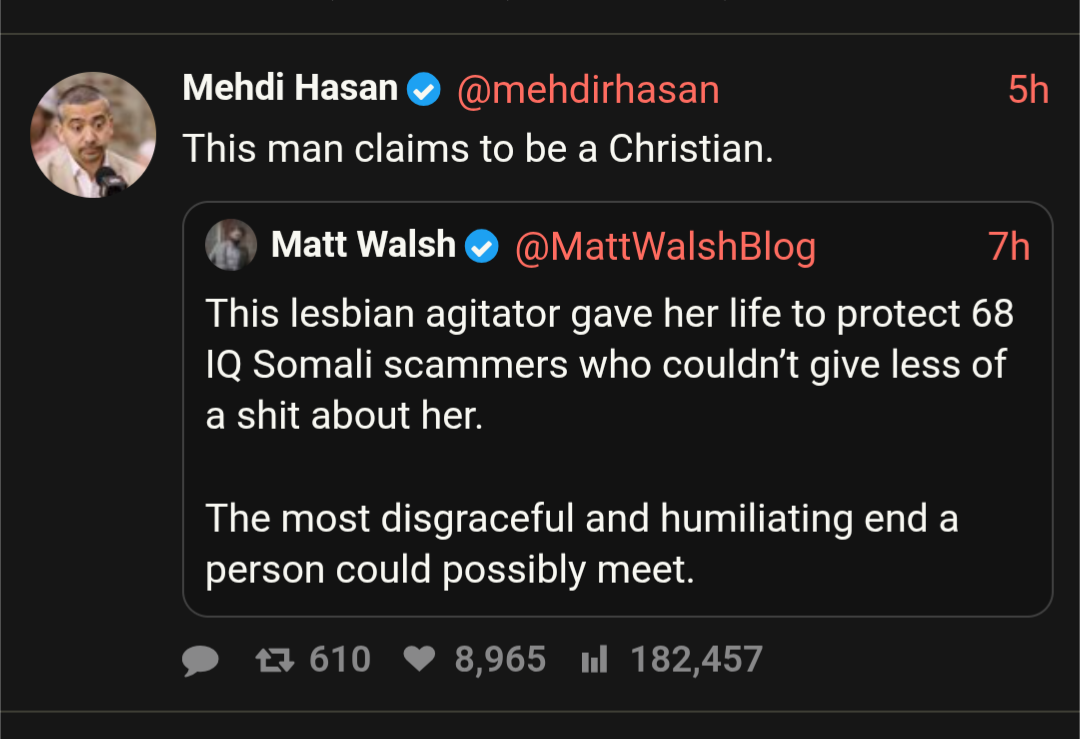
Task: Open Matt Walsh's small avatar
Action: tap(231, 245)
